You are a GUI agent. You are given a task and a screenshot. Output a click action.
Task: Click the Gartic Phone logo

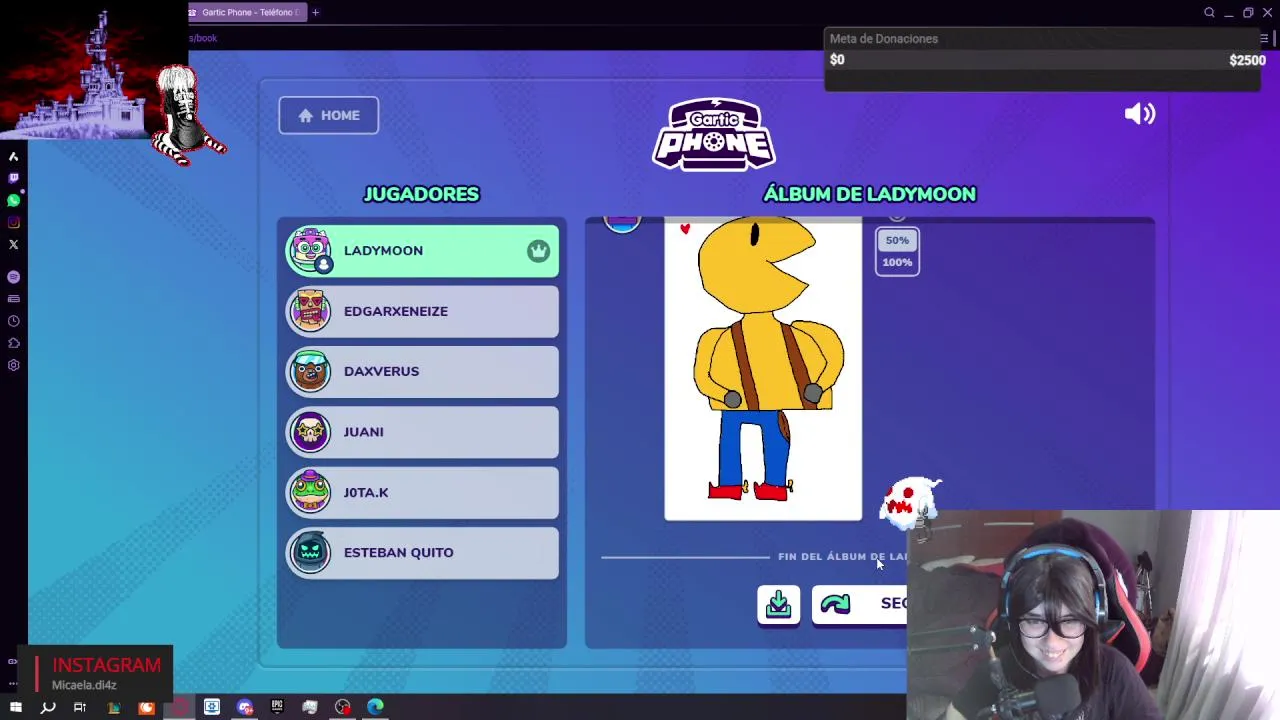click(x=714, y=134)
